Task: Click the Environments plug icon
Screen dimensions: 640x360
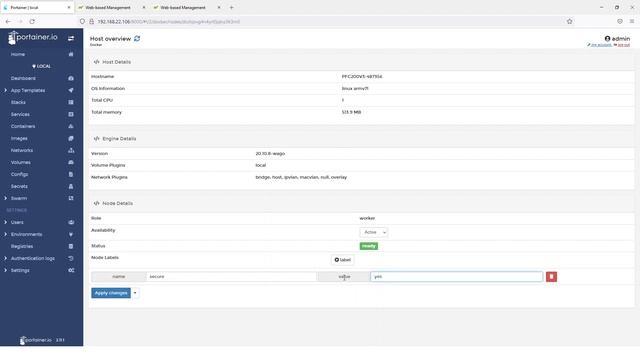Action: click(71, 234)
